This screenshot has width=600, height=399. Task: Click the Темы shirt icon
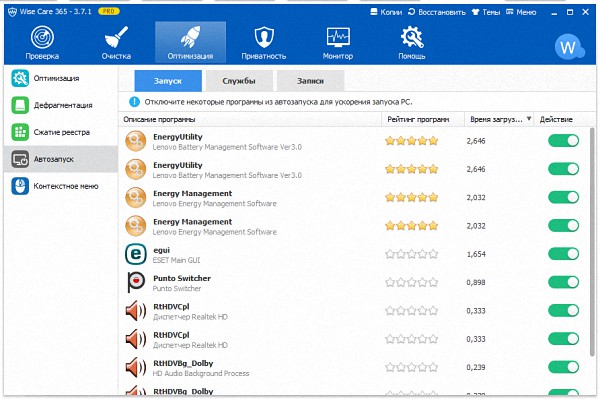(475, 12)
